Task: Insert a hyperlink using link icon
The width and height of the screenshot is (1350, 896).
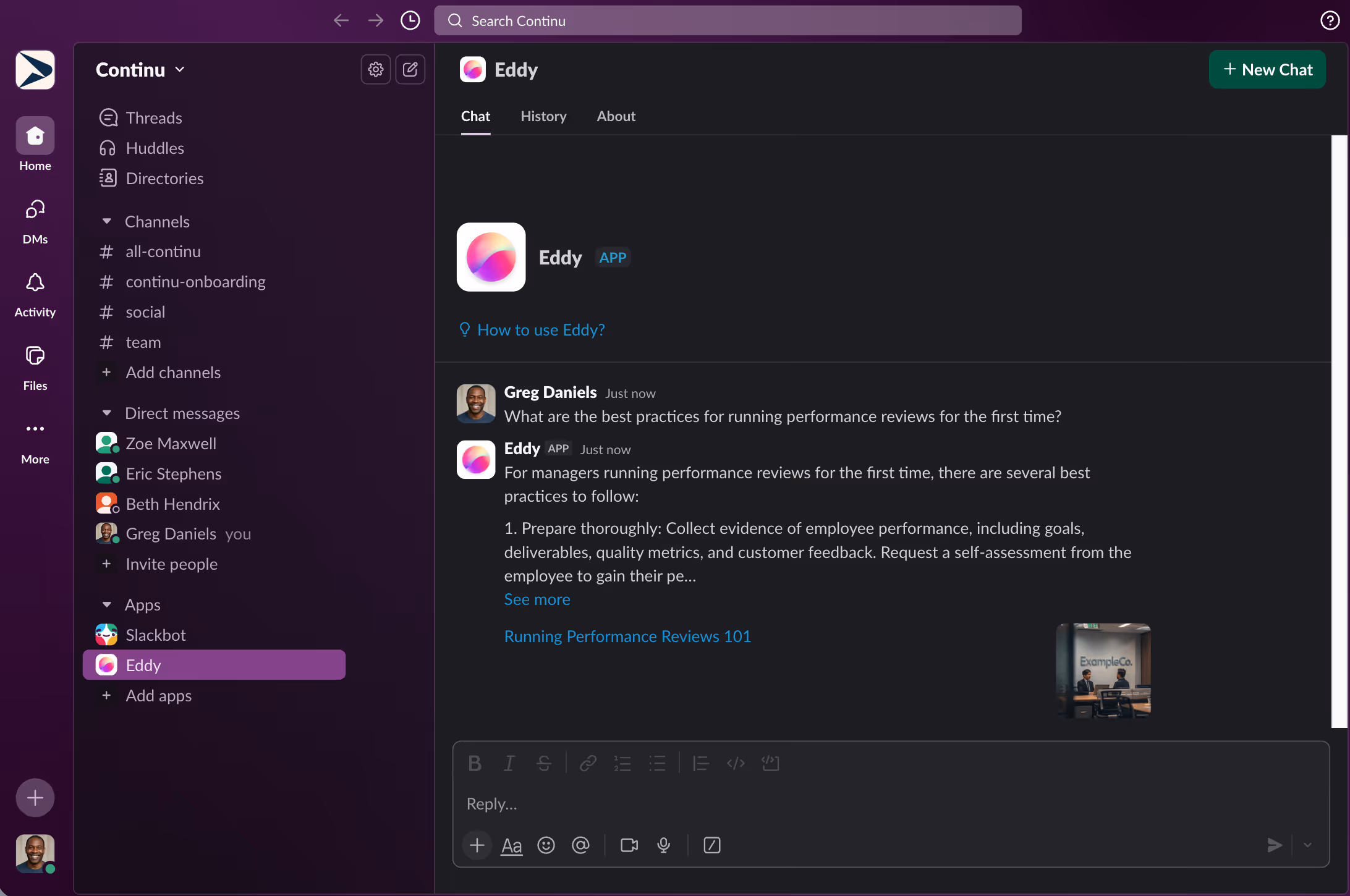Action: tap(587, 764)
